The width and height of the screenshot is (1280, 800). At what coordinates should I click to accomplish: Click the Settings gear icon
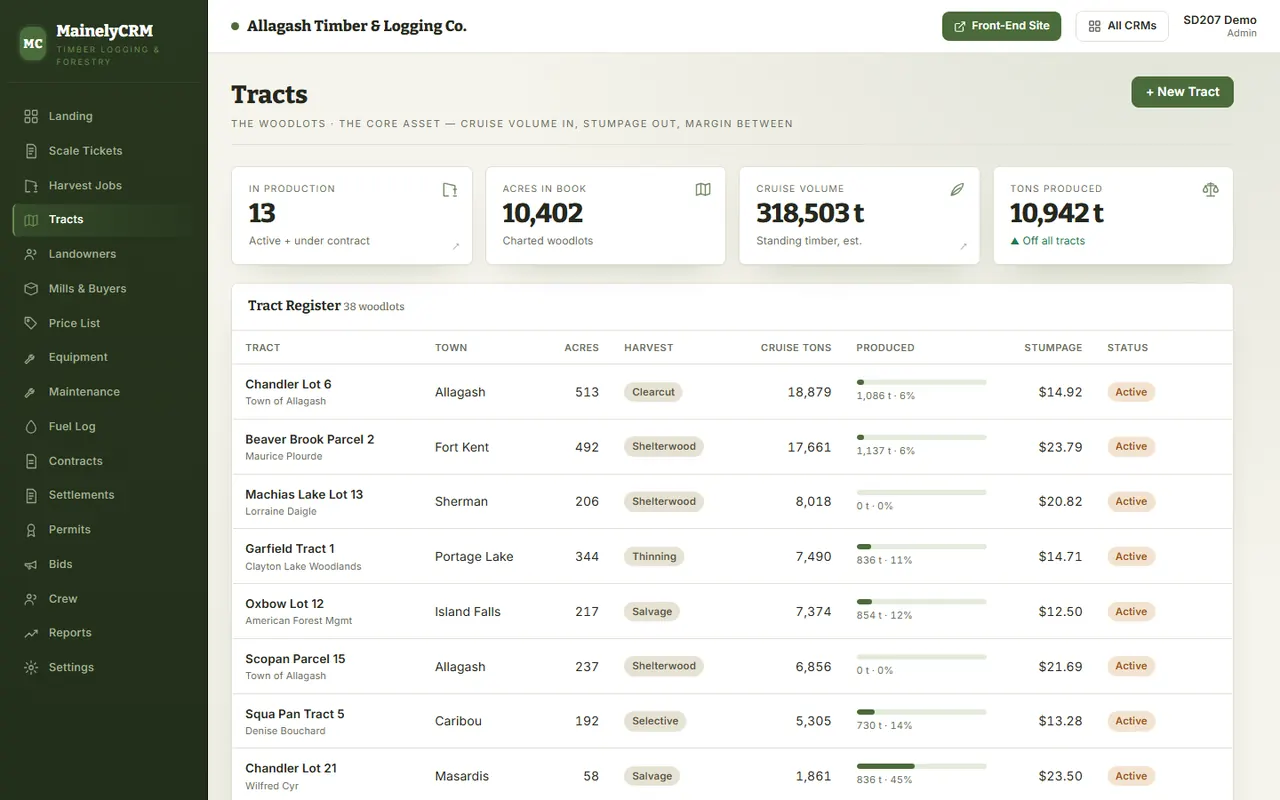(31, 667)
